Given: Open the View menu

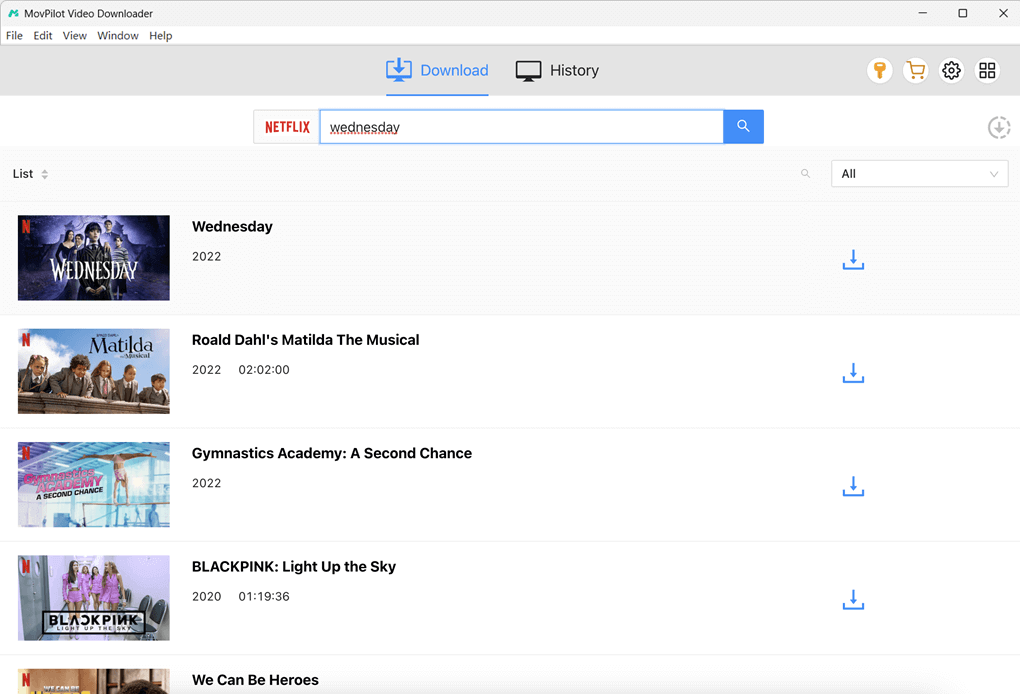Looking at the screenshot, I should 74,35.
